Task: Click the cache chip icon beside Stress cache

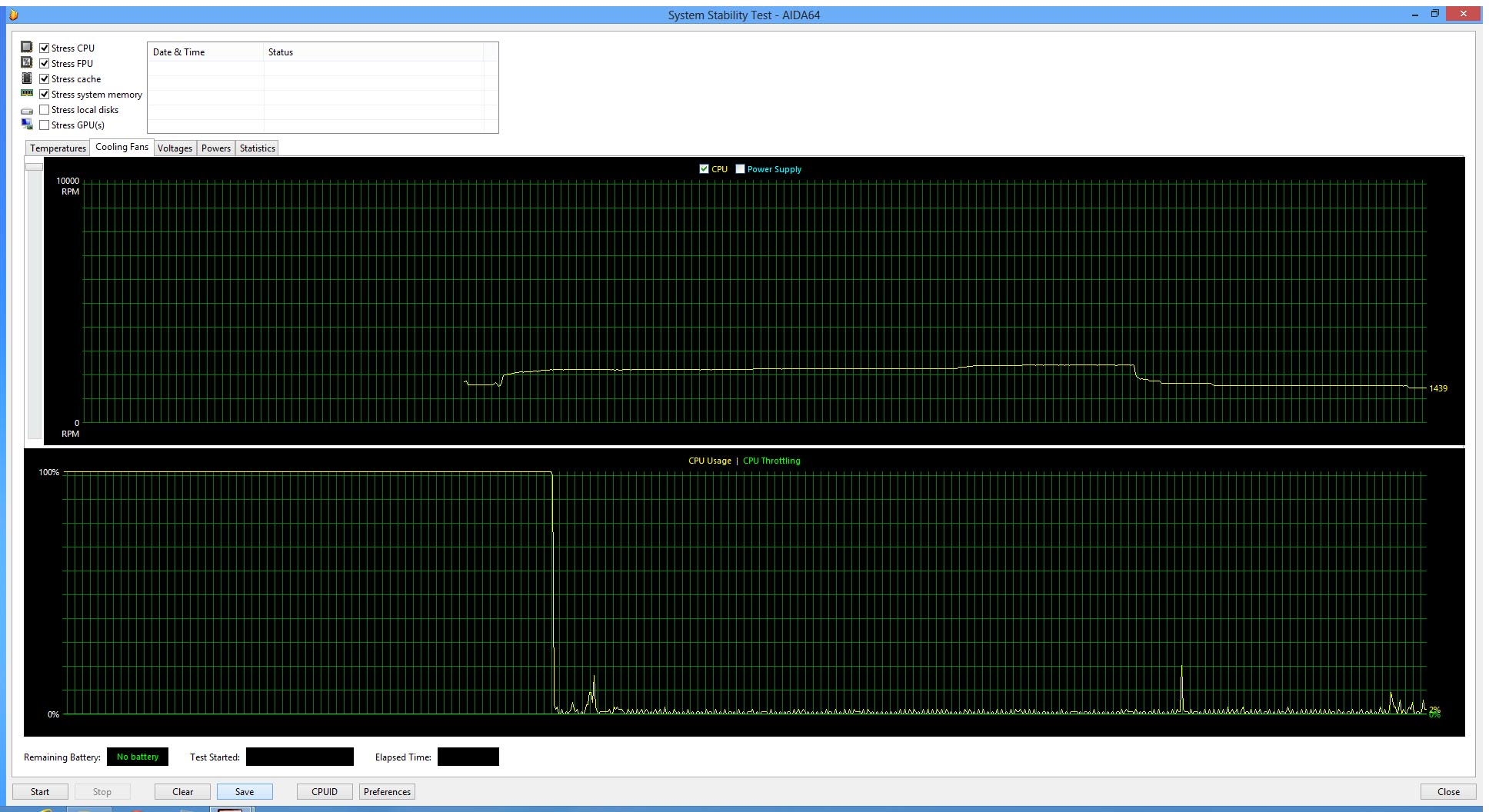Action: (x=27, y=78)
